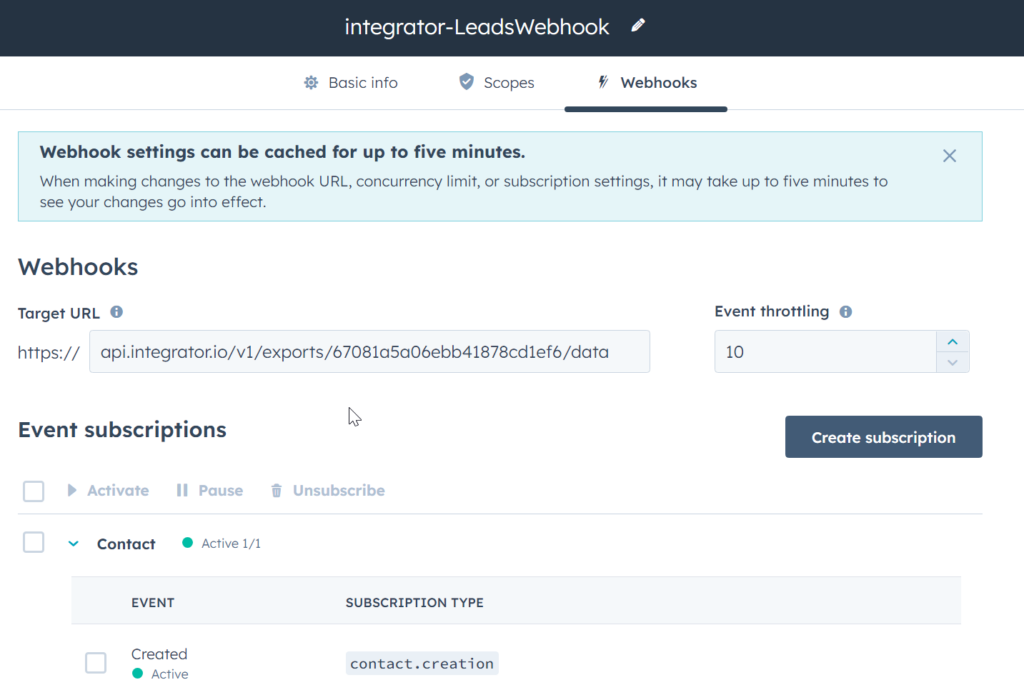
Task: Click inside the Target URL input field
Action: tap(370, 351)
